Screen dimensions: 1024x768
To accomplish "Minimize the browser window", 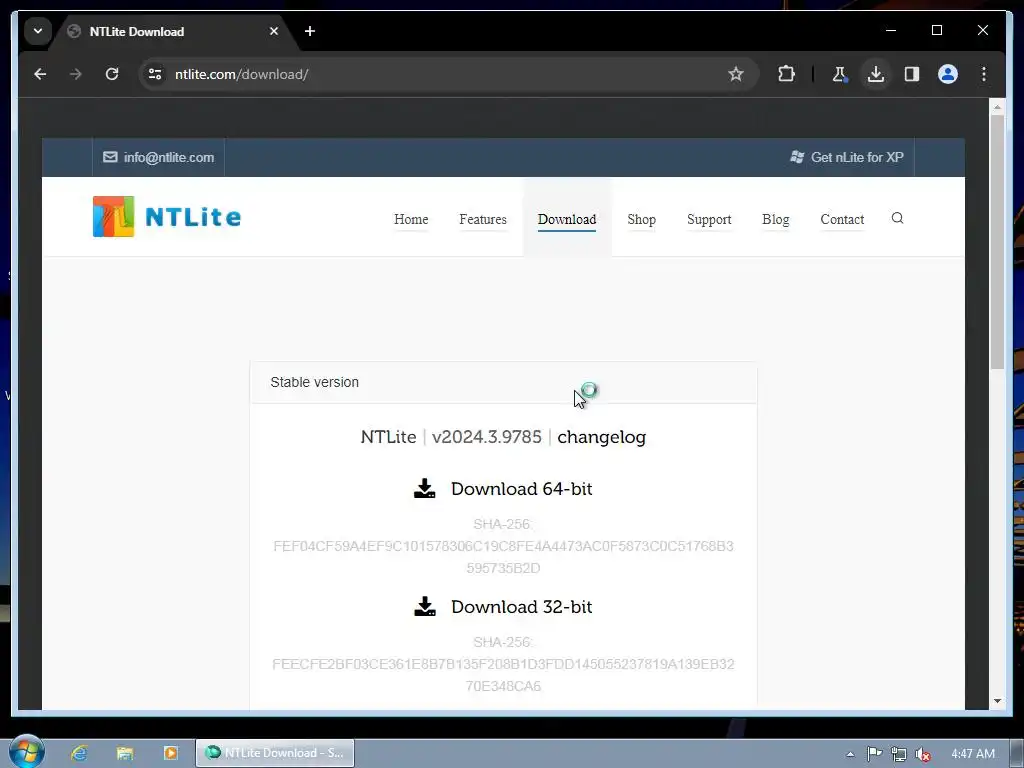I will click(x=891, y=31).
